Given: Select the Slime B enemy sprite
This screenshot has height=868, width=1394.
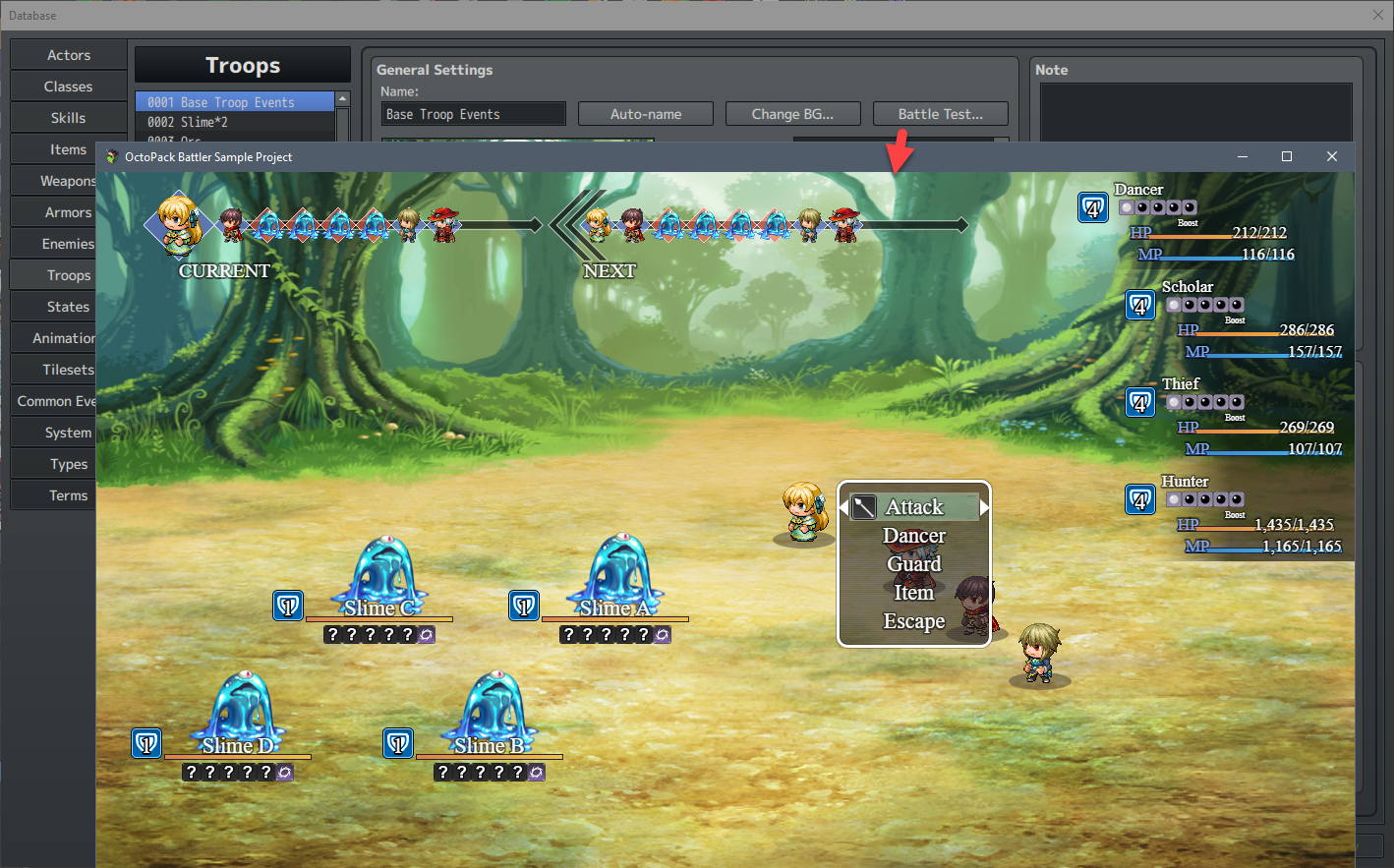Looking at the screenshot, I should pos(490,713).
